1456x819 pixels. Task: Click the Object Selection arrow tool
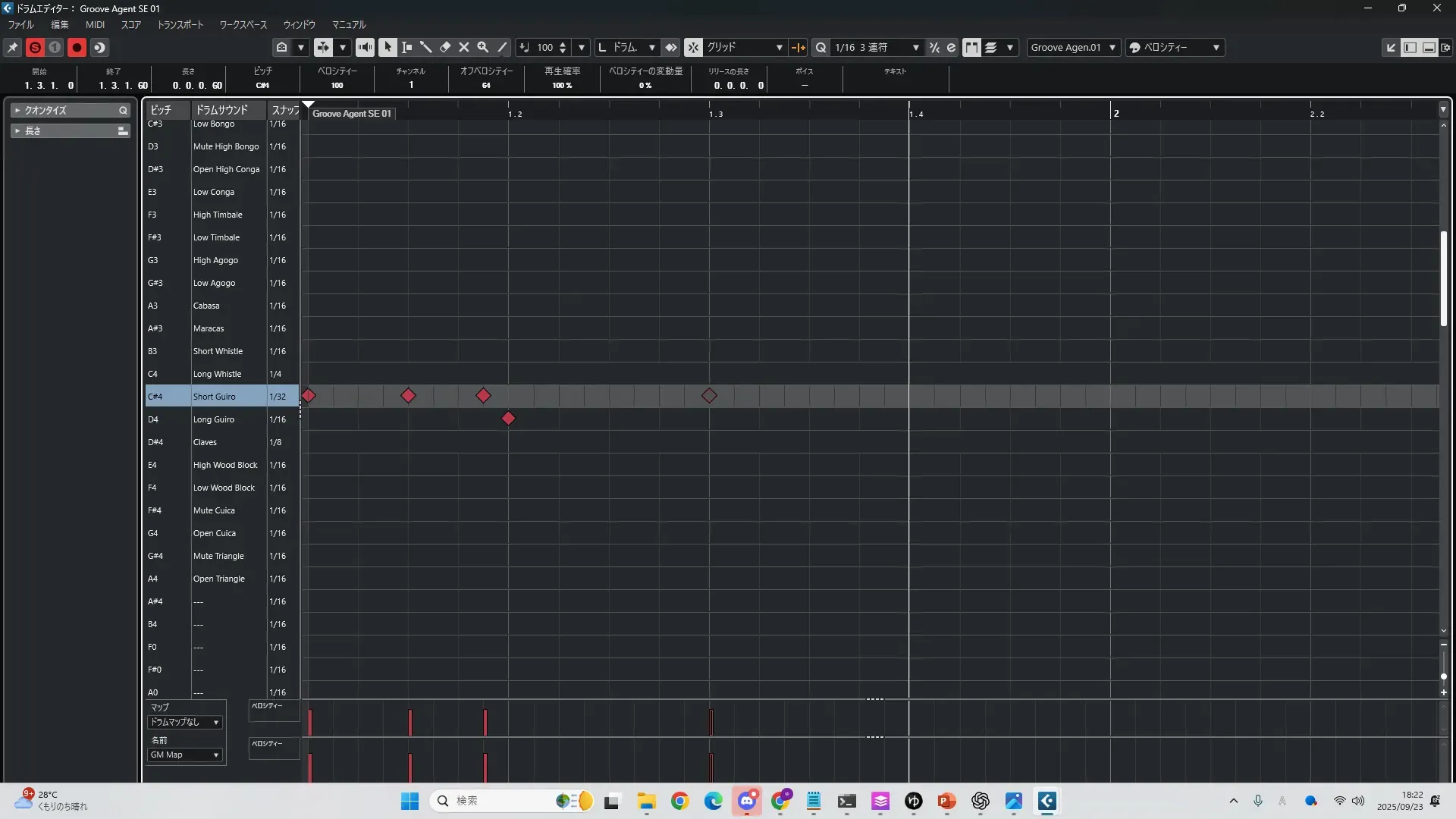388,47
